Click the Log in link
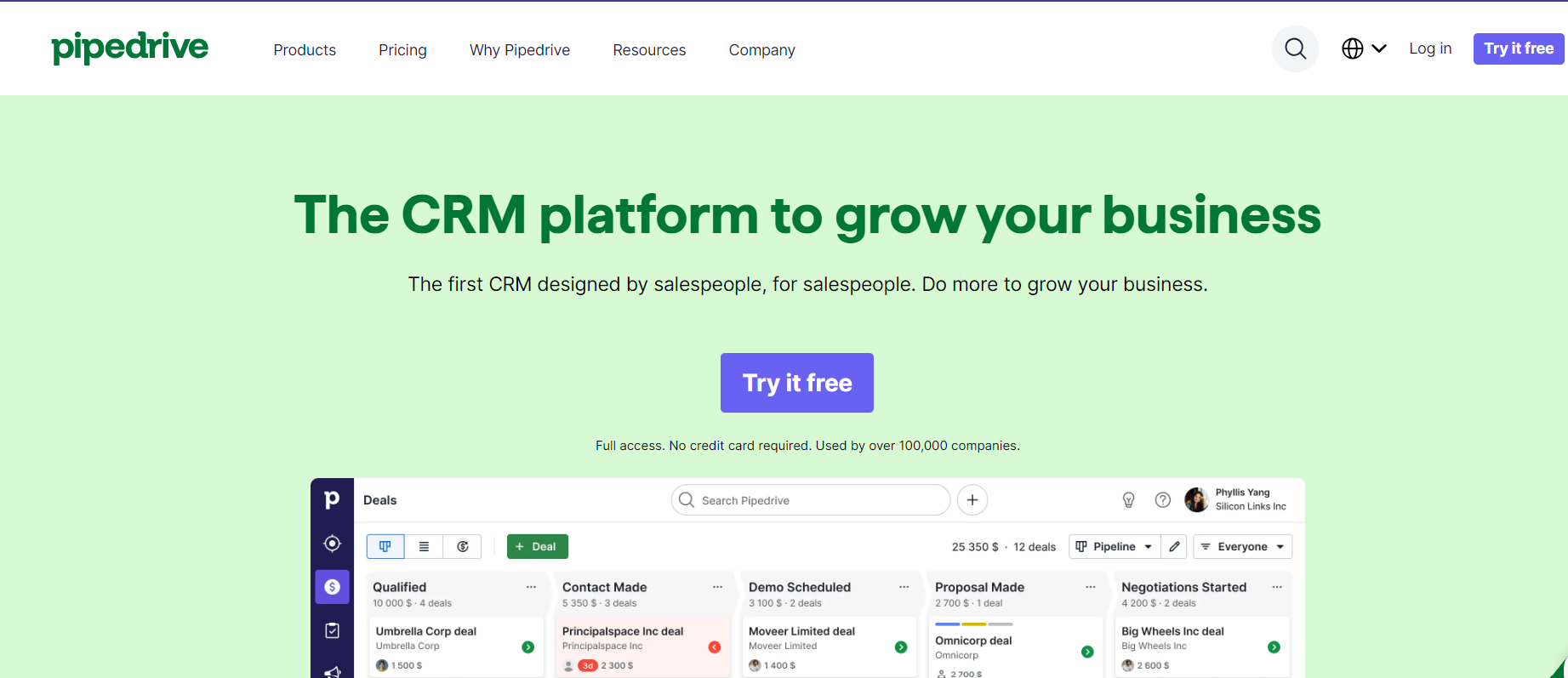The height and width of the screenshot is (678, 1568). pos(1430,48)
